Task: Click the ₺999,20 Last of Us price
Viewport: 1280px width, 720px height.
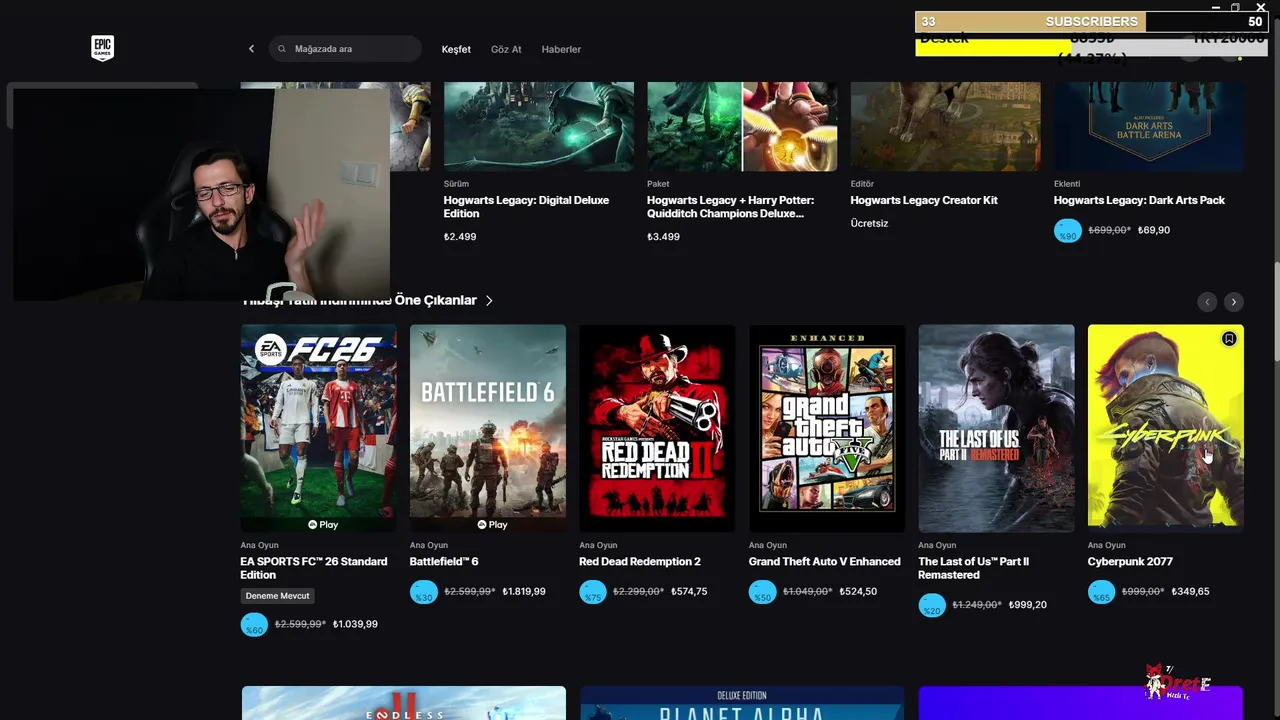Action: pyautogui.click(x=1028, y=605)
